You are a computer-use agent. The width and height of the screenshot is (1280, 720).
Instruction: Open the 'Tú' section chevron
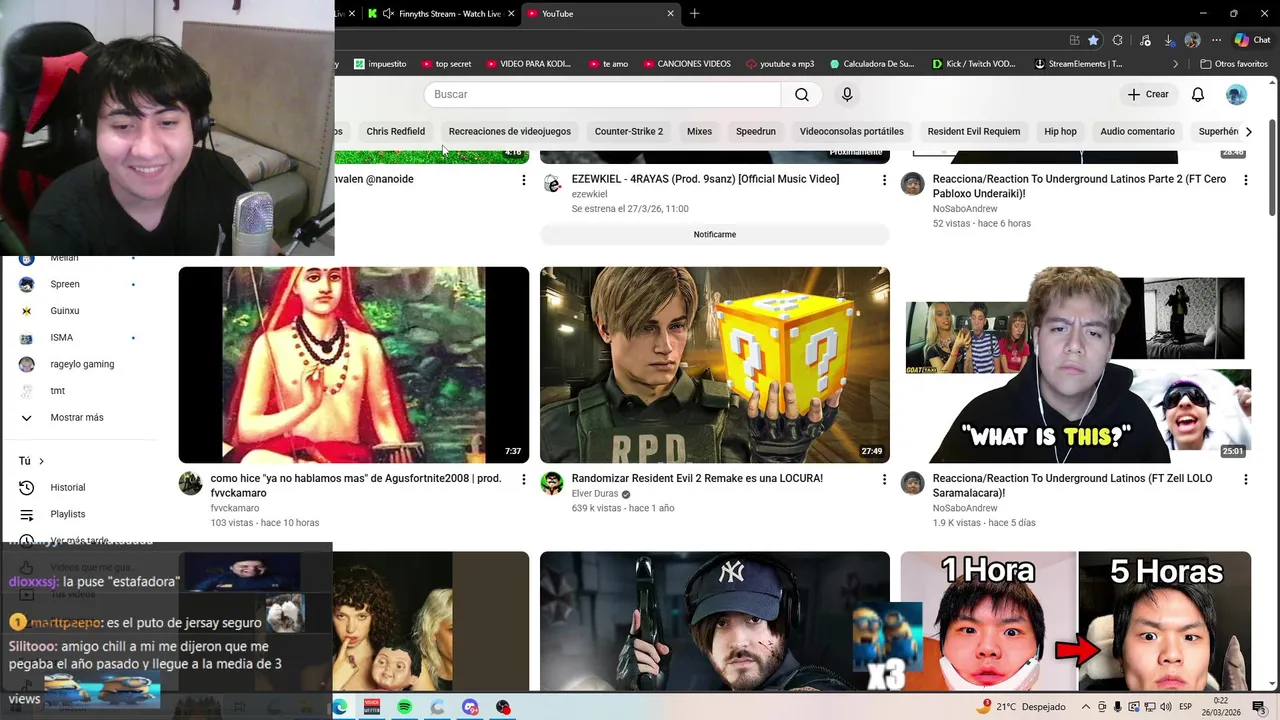(41, 461)
